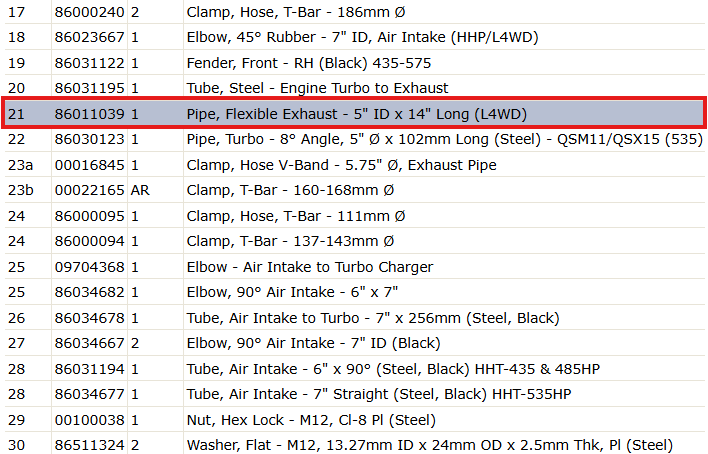Click Elbow, 90° Air Intake - 6" x 7"
The image size is (708, 454).
pos(292,292)
